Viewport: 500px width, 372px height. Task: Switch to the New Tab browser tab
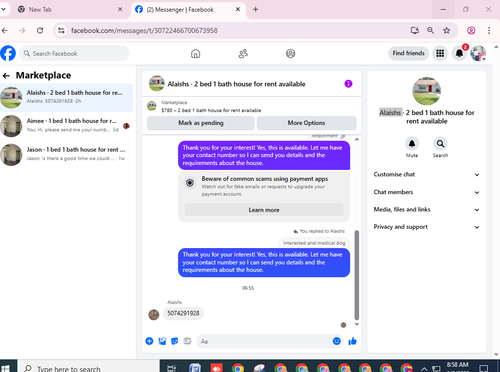click(68, 10)
